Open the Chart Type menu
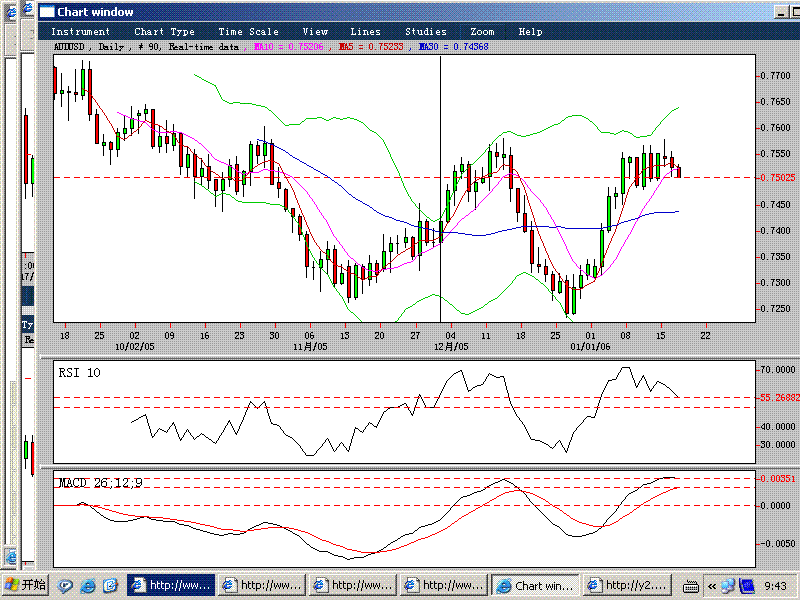 [164, 32]
